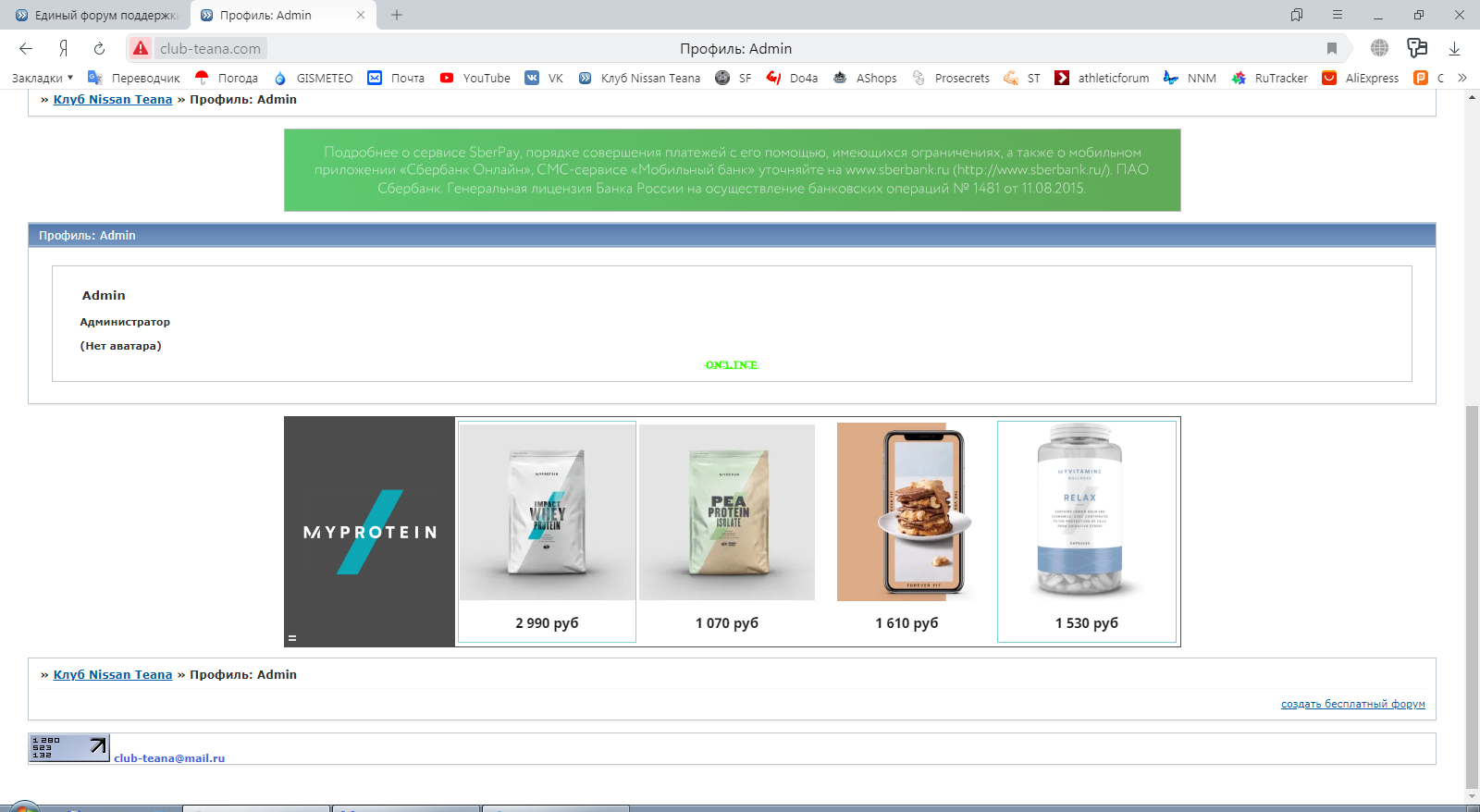Open the VK bookmark
The width and height of the screenshot is (1480, 812).
click(544, 78)
